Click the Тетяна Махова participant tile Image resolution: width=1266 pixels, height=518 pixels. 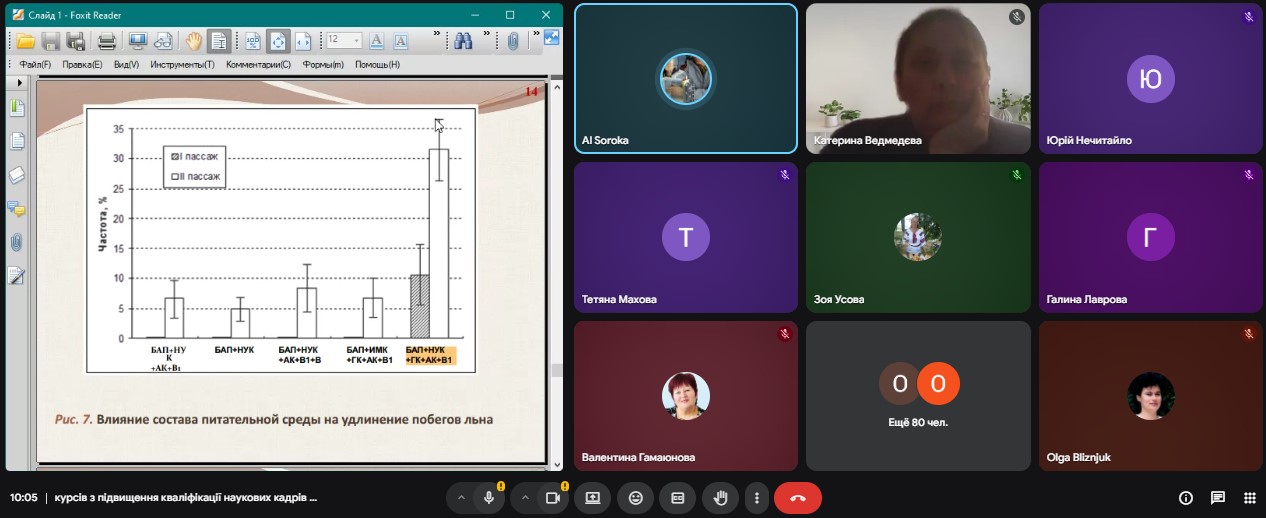coord(685,237)
